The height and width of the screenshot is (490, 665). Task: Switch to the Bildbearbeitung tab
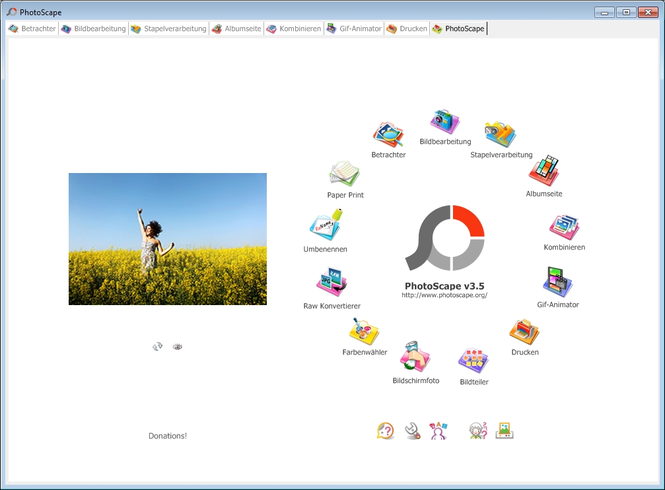click(93, 28)
